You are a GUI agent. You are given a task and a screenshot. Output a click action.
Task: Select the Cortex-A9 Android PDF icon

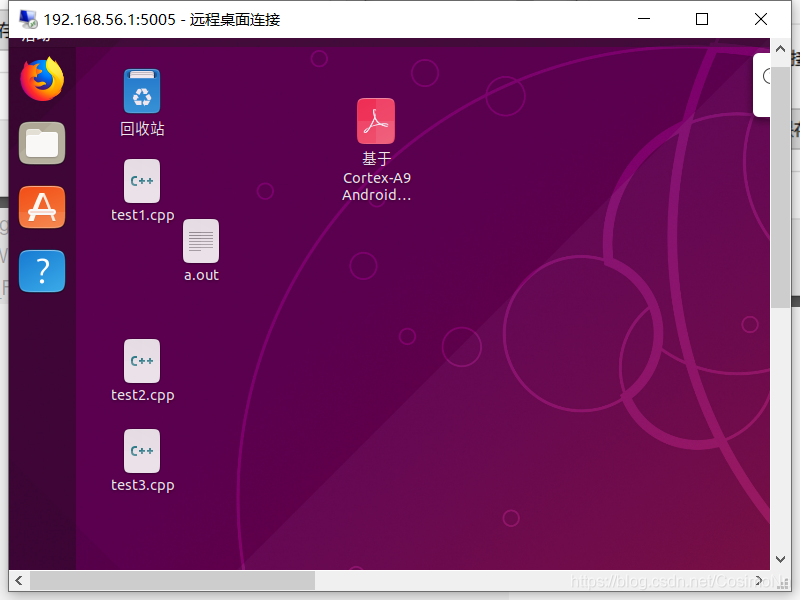(x=376, y=121)
